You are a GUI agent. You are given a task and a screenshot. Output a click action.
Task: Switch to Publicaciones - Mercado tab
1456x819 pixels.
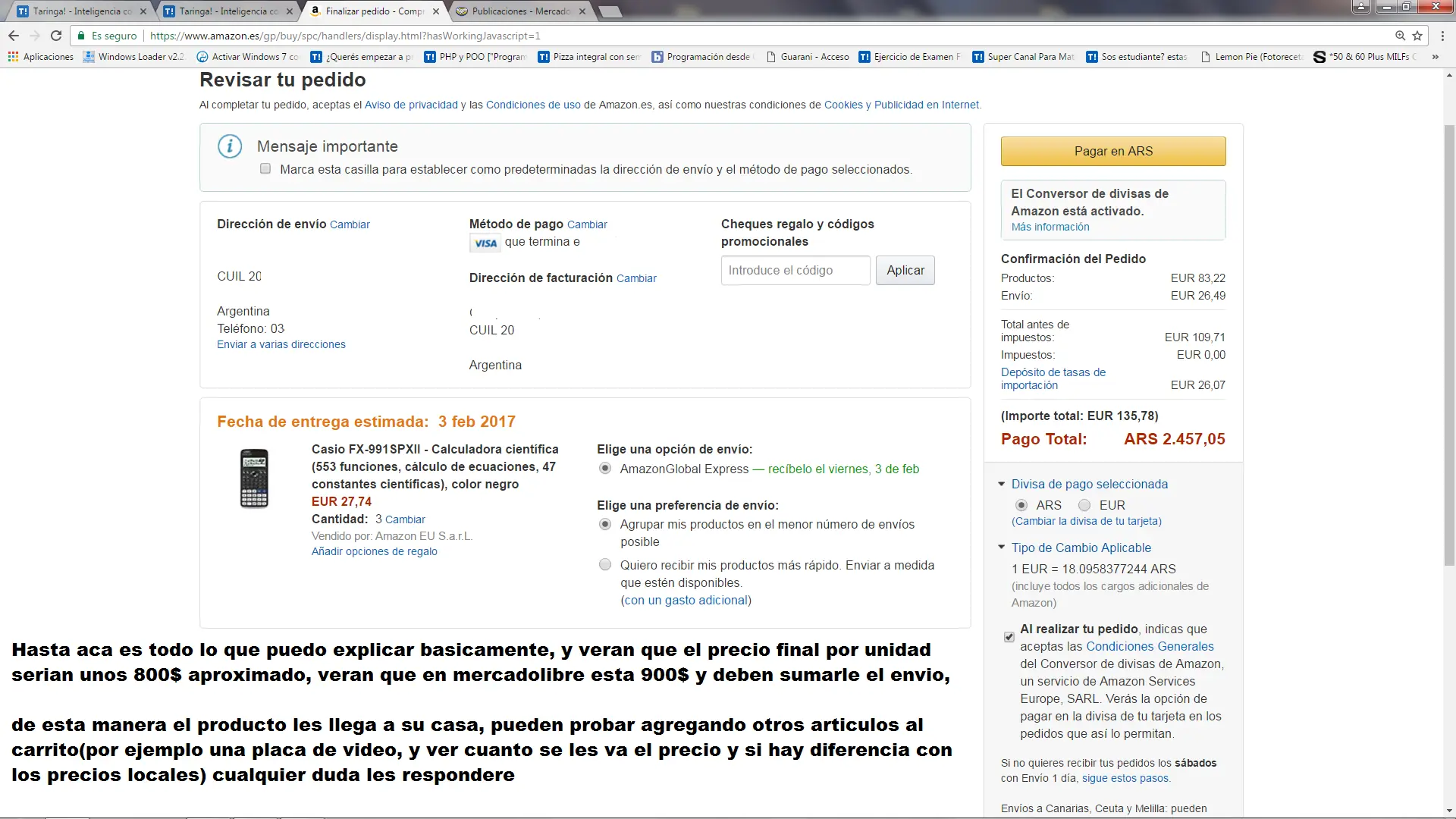click(521, 11)
